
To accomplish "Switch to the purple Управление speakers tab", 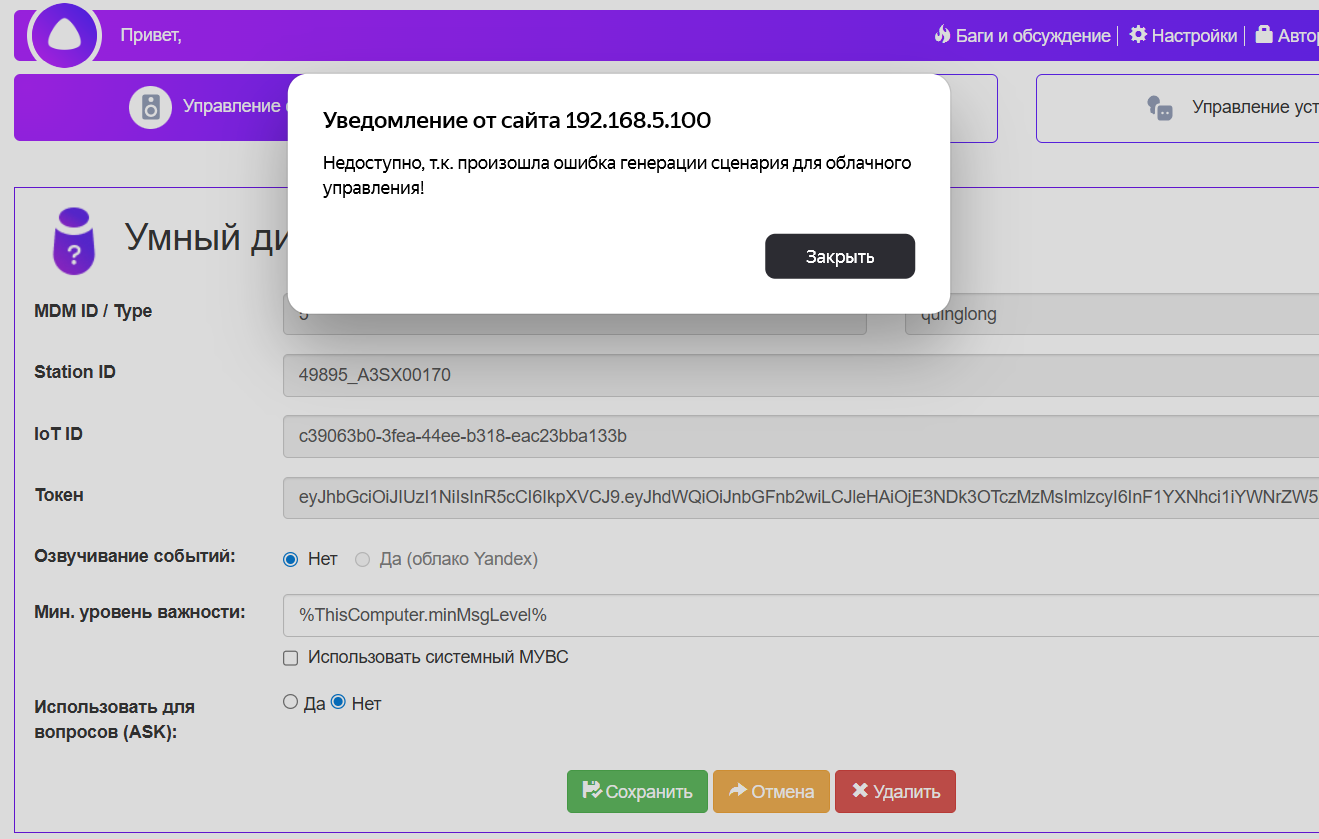I will 151,107.
